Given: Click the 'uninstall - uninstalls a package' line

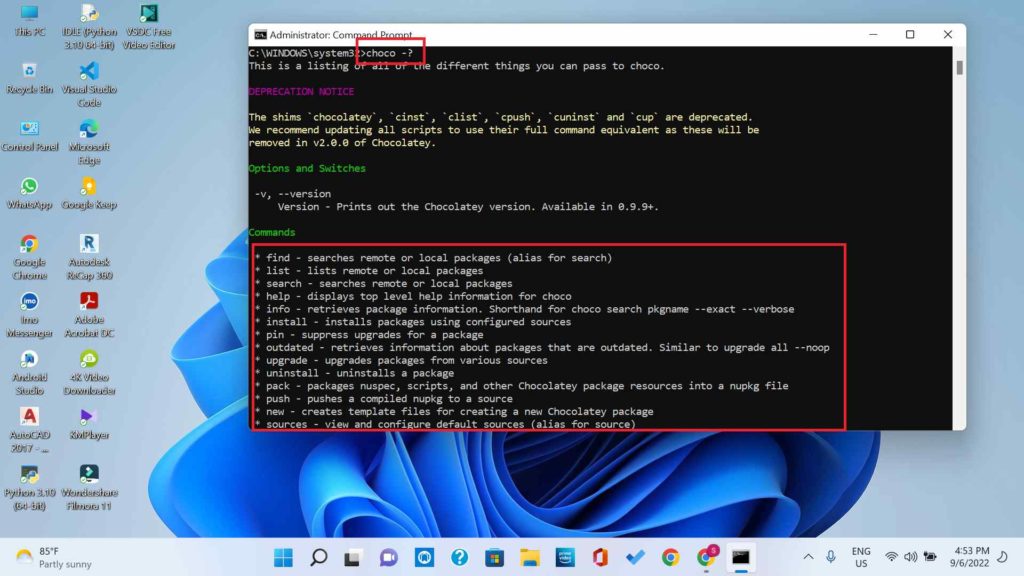Looking at the screenshot, I should pyautogui.click(x=354, y=374).
